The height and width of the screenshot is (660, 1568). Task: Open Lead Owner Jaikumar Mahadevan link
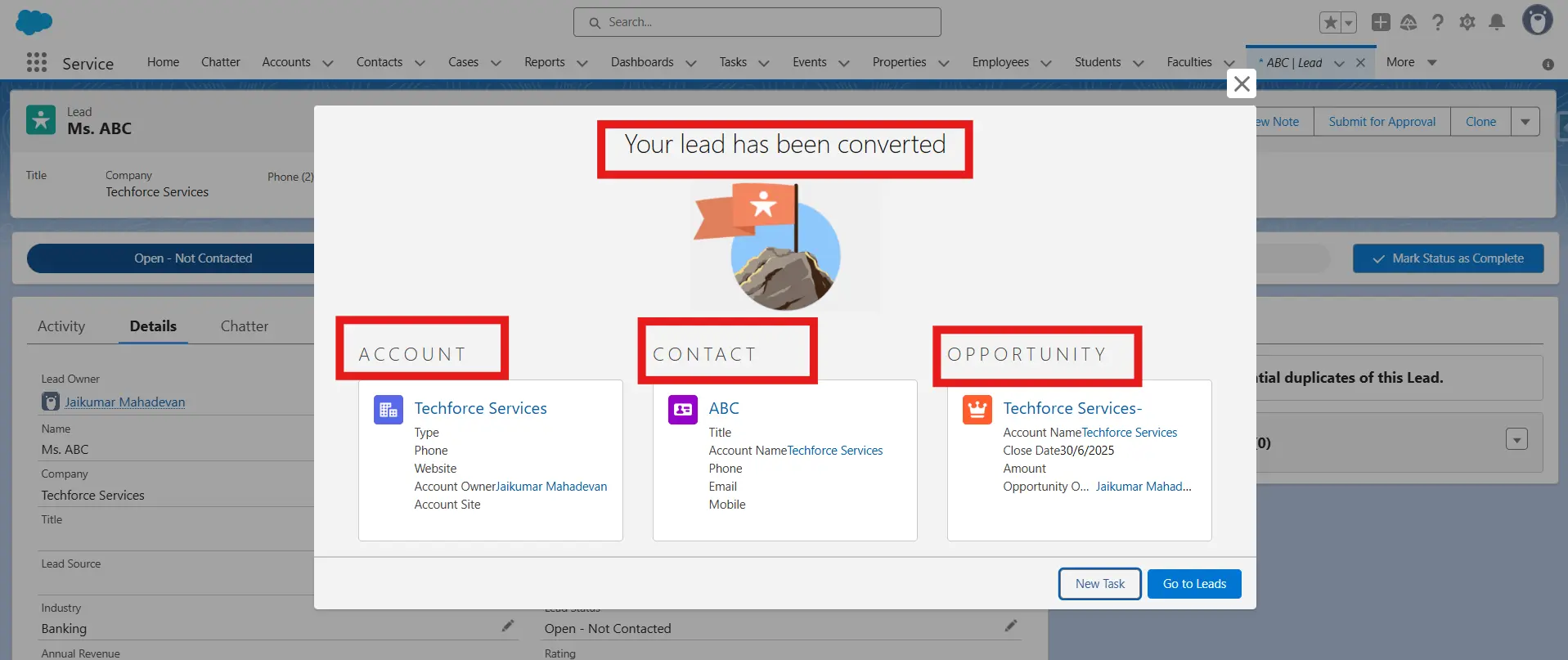click(x=125, y=402)
